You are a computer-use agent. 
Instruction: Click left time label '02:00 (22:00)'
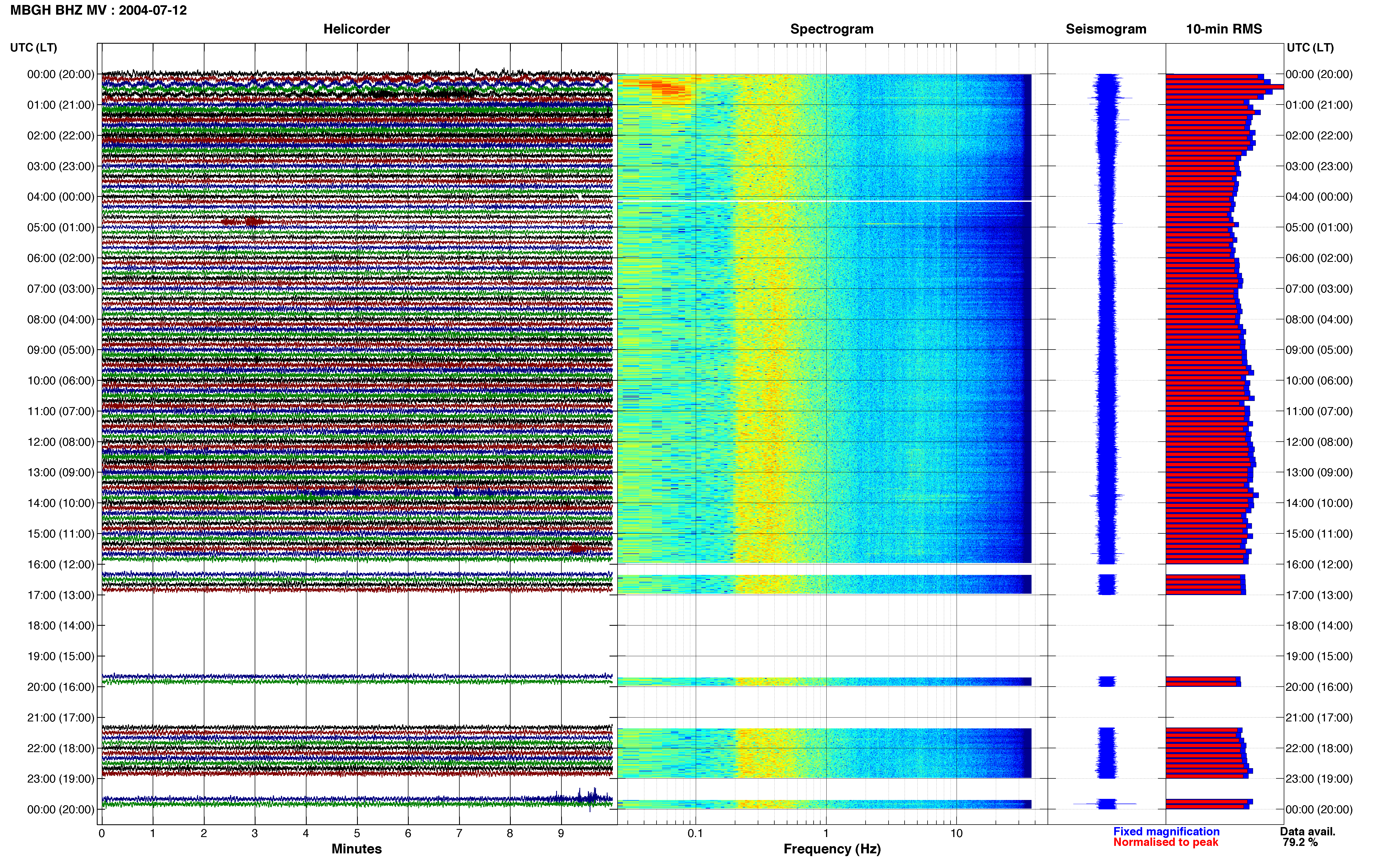click(x=61, y=135)
